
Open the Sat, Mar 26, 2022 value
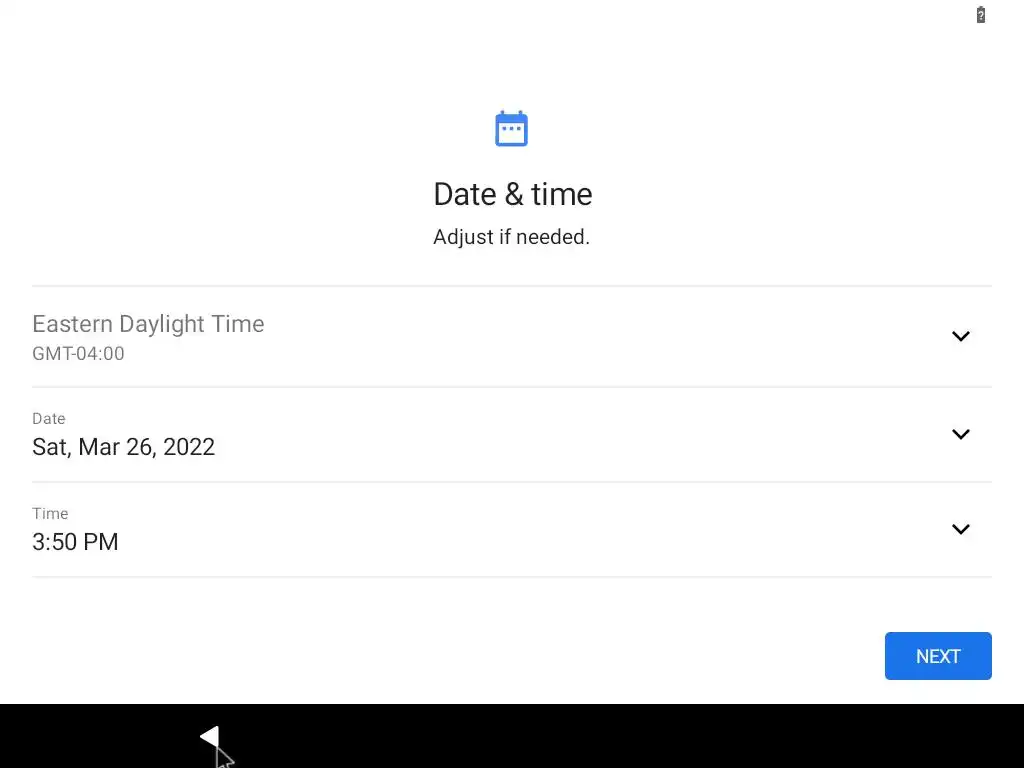(123, 447)
